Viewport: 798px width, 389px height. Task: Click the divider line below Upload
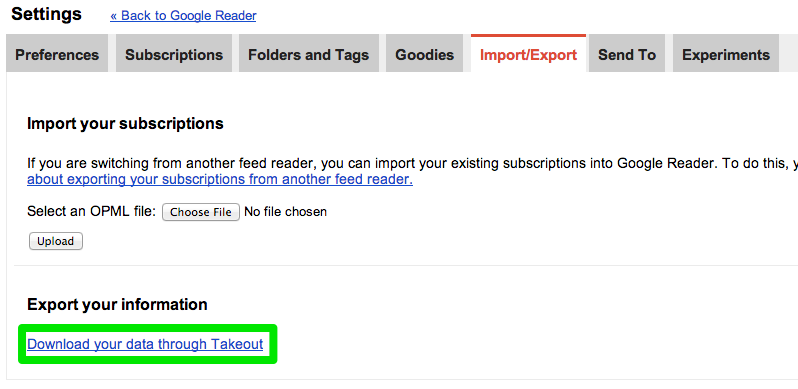[406, 265]
